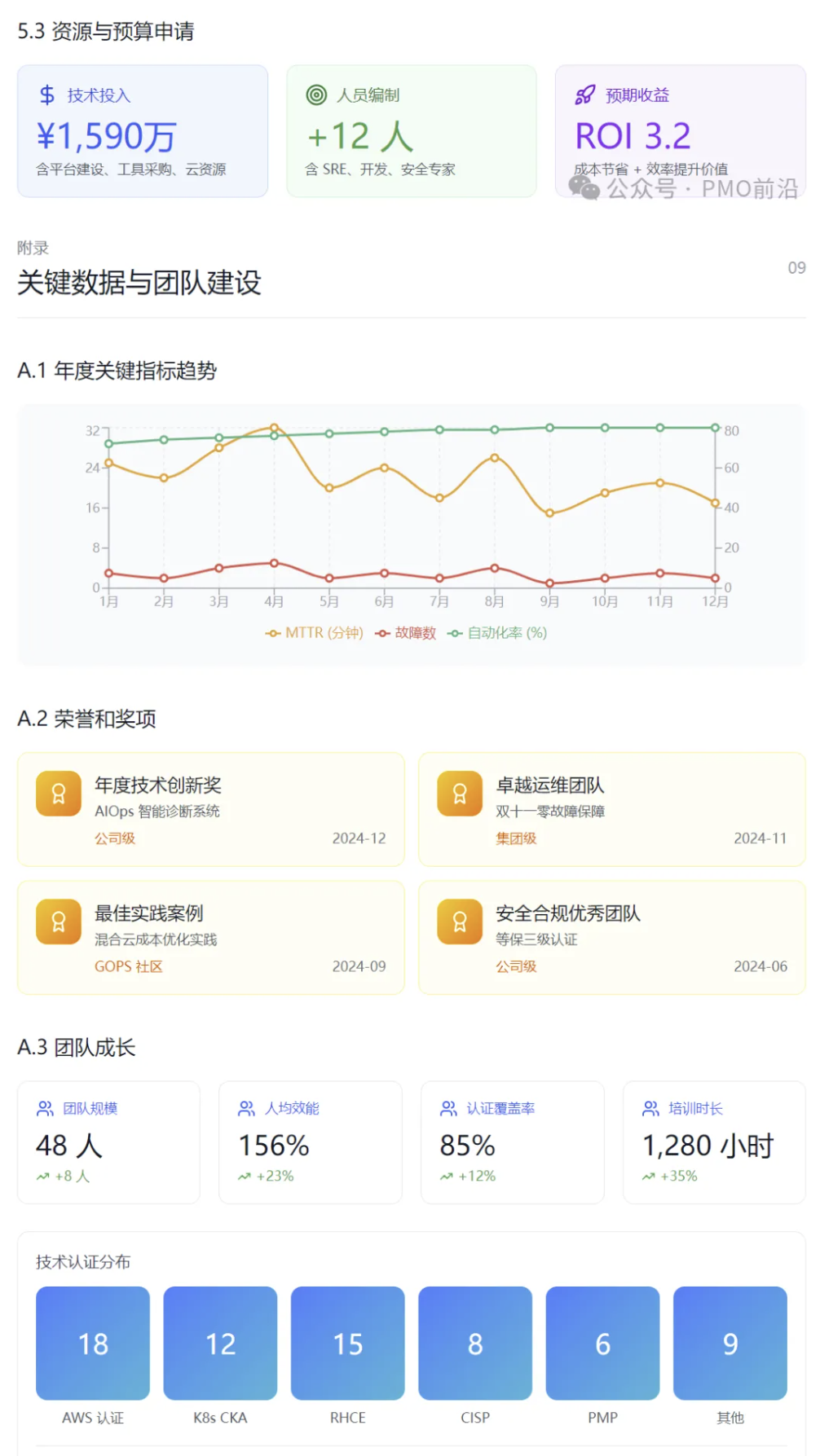This screenshot has width=820, height=1456.
Task: Click the rocket icon beside 预期收益
Action: [584, 95]
